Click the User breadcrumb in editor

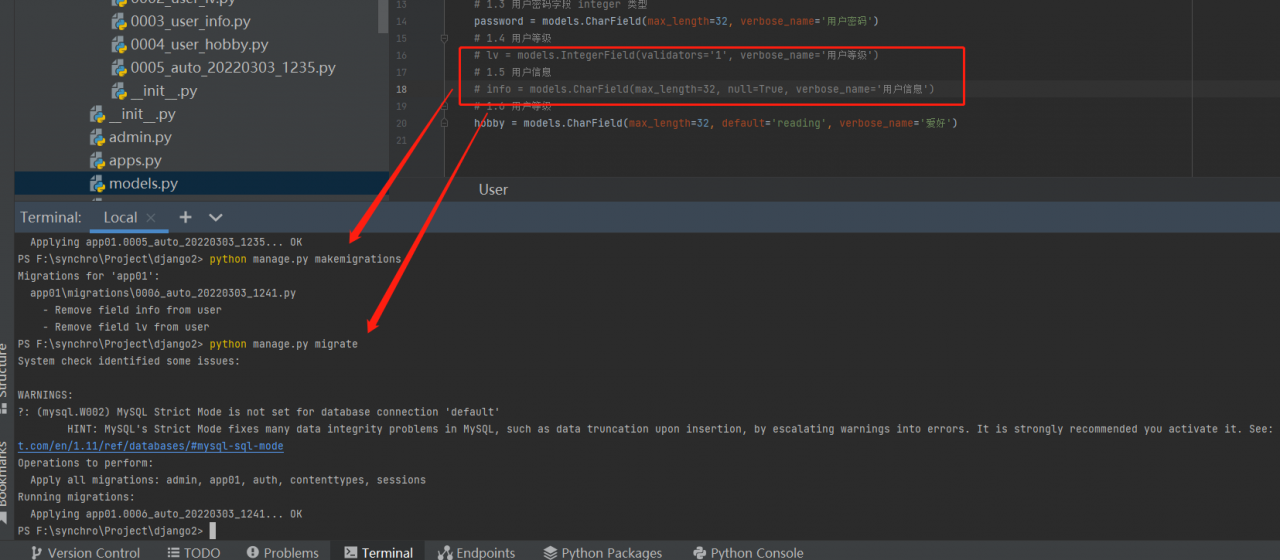coord(493,189)
